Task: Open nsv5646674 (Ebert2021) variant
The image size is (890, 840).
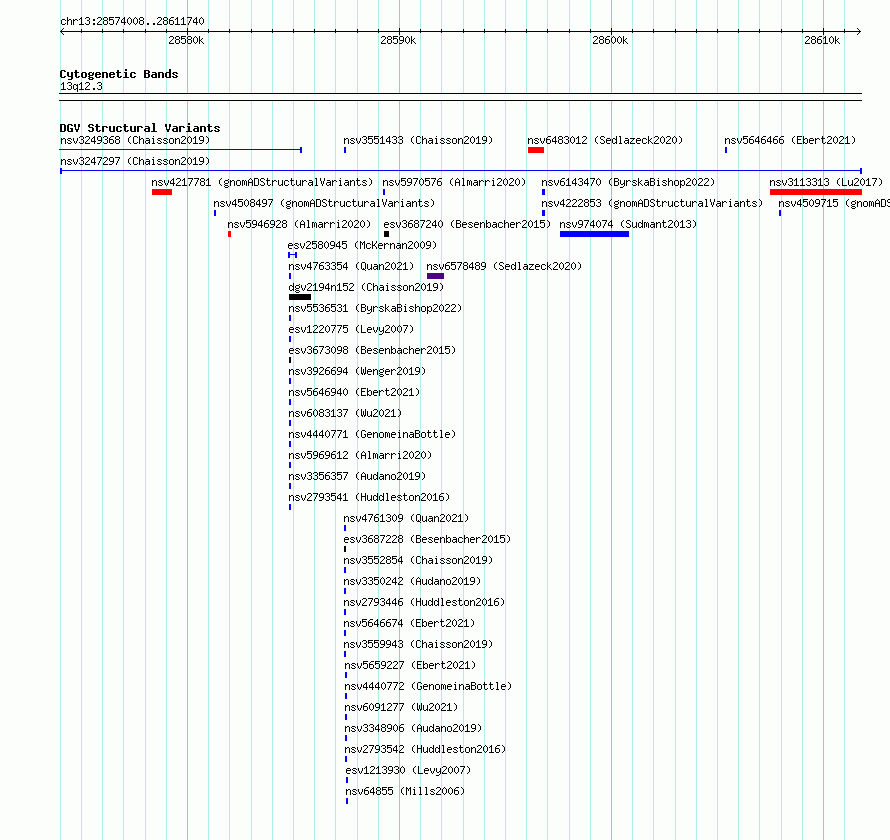Action: [x=409, y=623]
